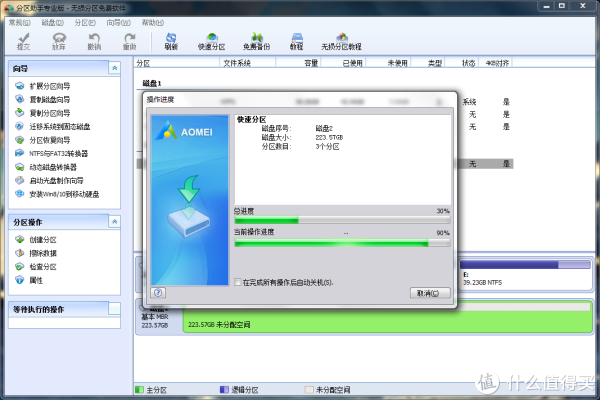The height and width of the screenshot is (400, 600).
Task: Click the 未分配空间 legend swatch
Action: 308,390
